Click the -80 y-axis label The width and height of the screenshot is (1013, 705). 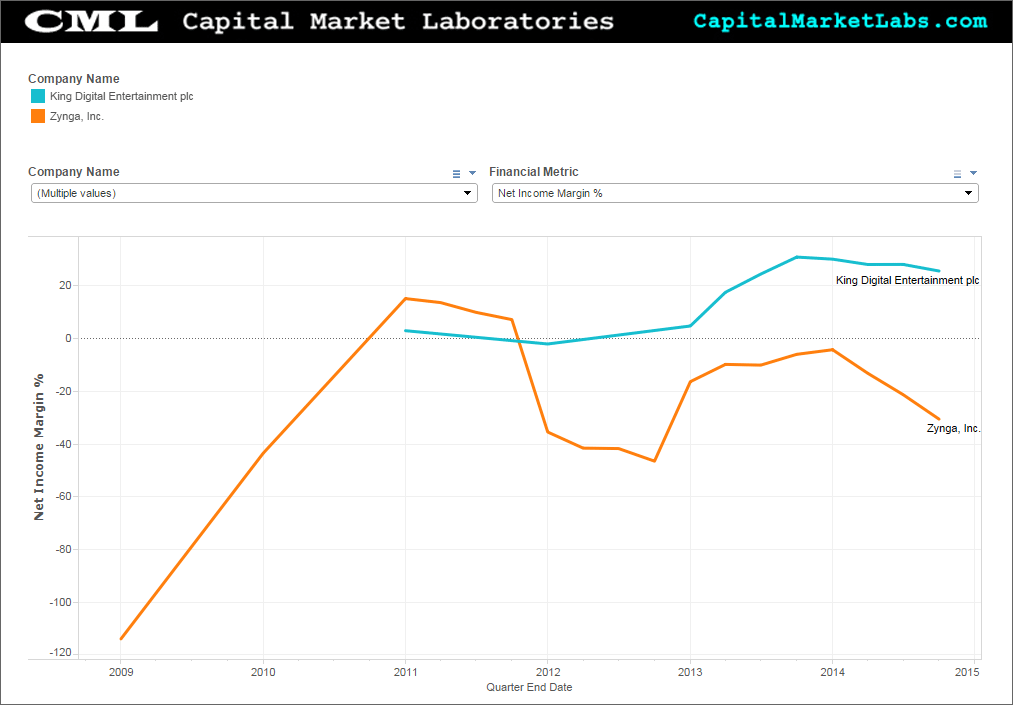point(63,550)
